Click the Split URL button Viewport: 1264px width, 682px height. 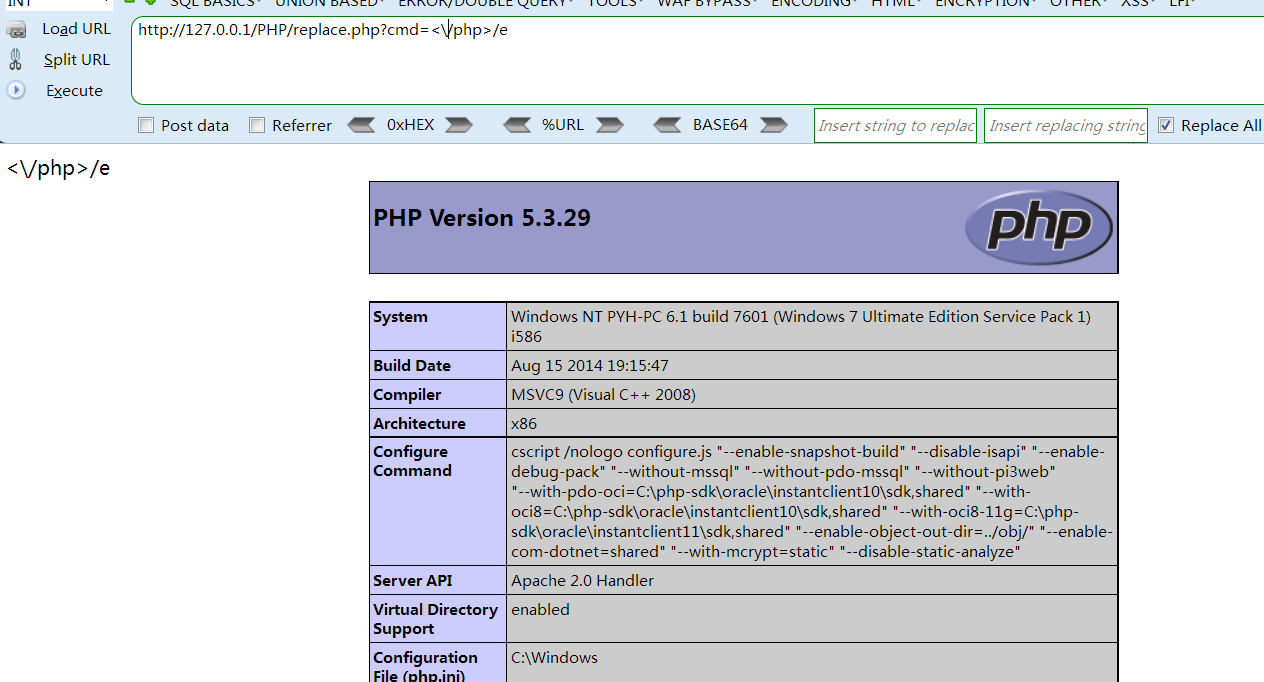(x=76, y=60)
